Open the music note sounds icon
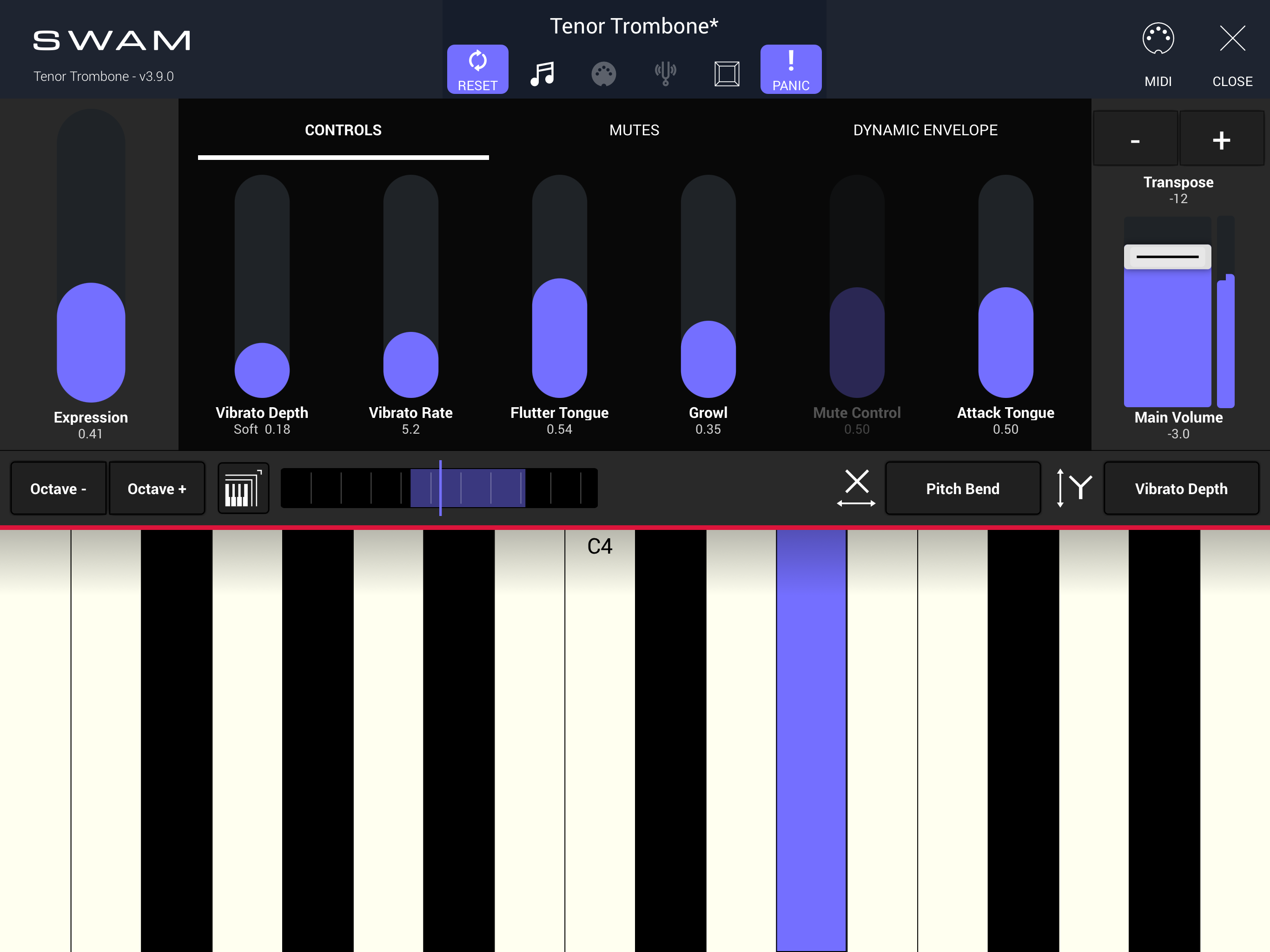 [x=542, y=73]
